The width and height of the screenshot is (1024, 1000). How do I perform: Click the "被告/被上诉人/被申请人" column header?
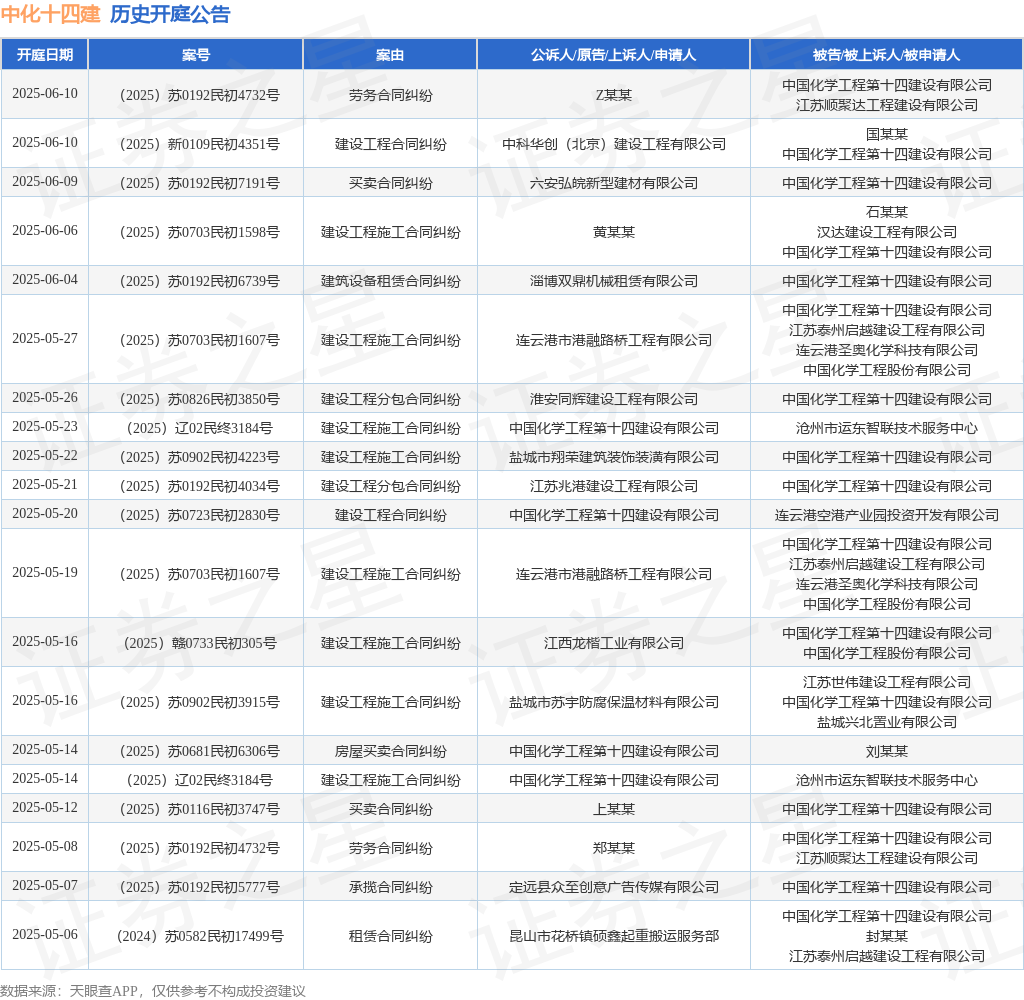tap(886, 55)
